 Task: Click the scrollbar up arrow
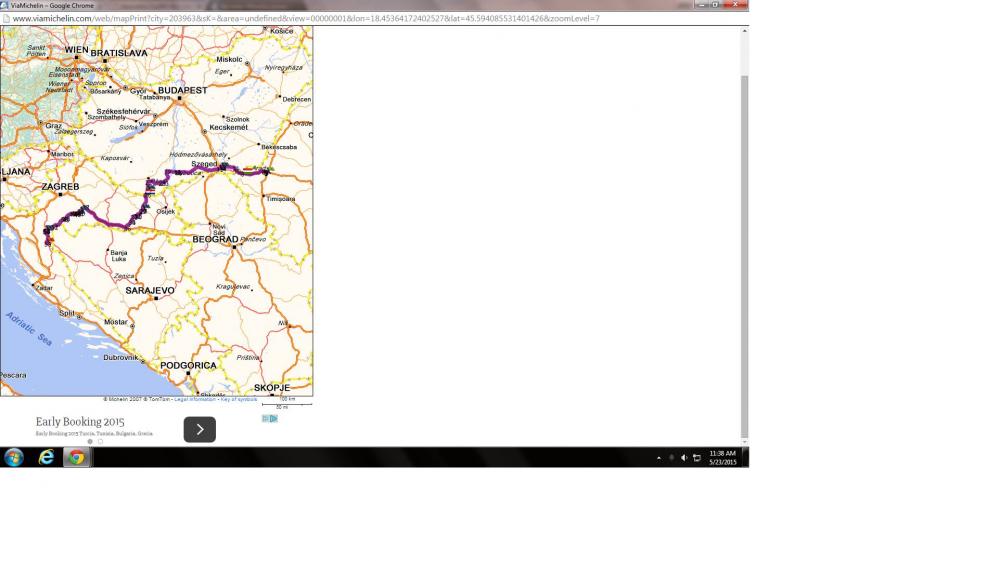tap(744, 31)
